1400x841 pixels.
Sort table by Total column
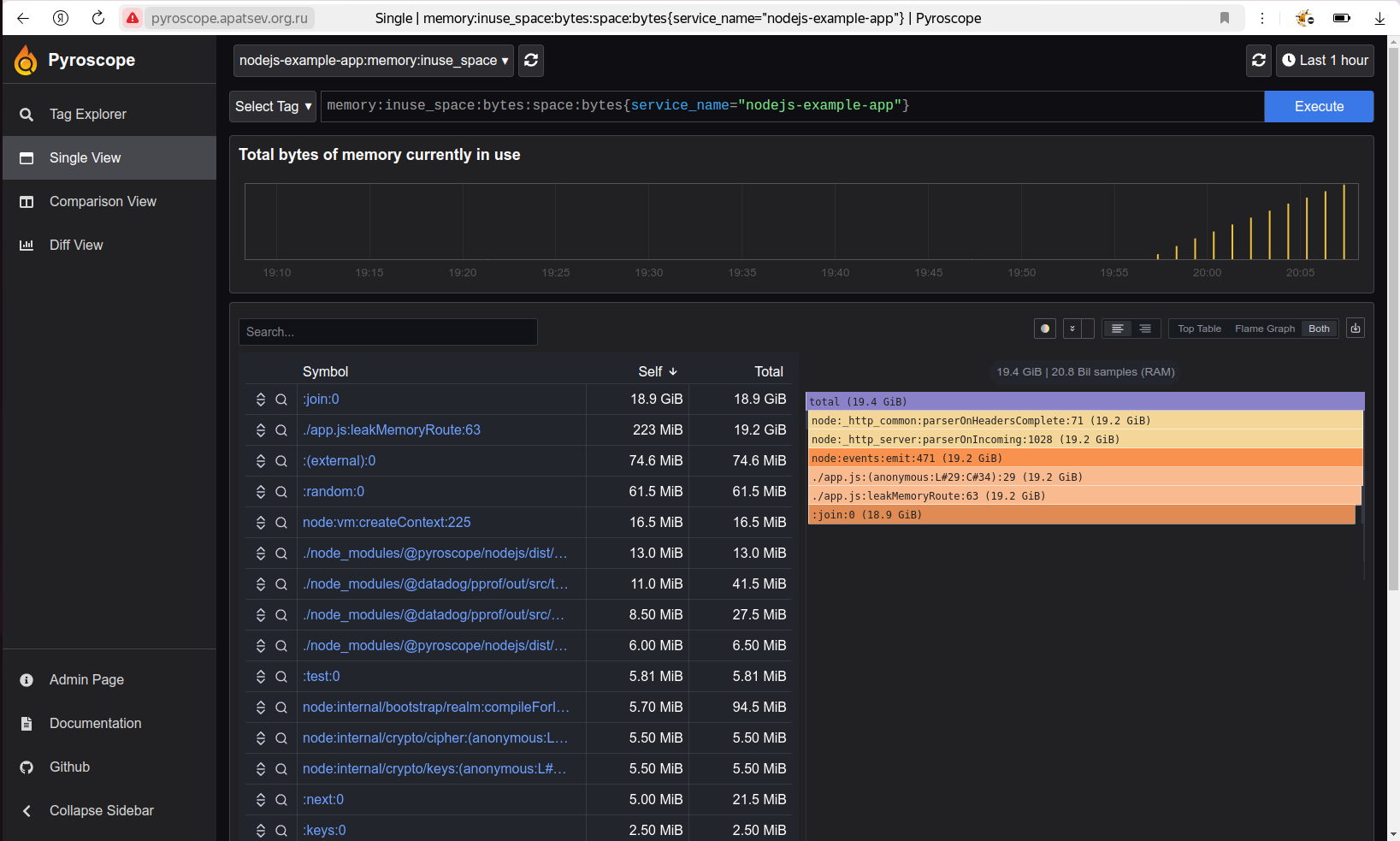click(x=768, y=371)
